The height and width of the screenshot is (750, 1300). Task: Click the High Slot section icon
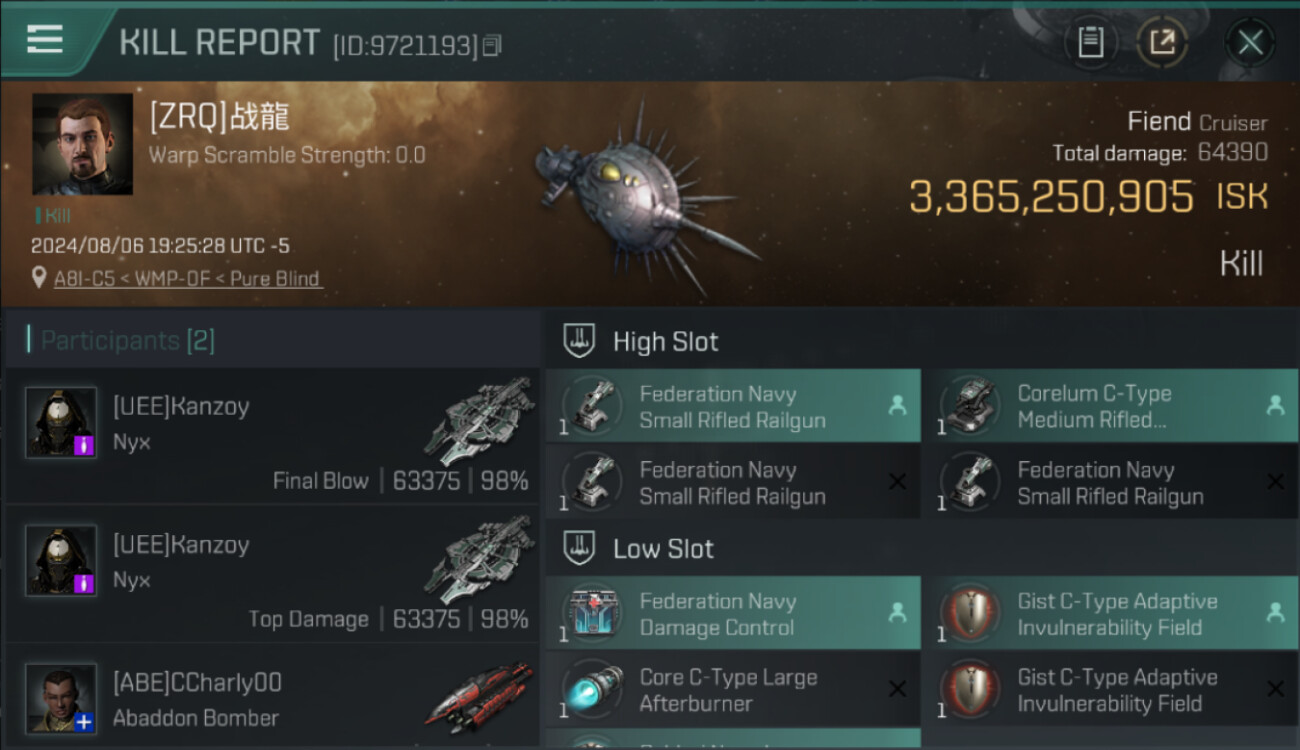point(580,341)
